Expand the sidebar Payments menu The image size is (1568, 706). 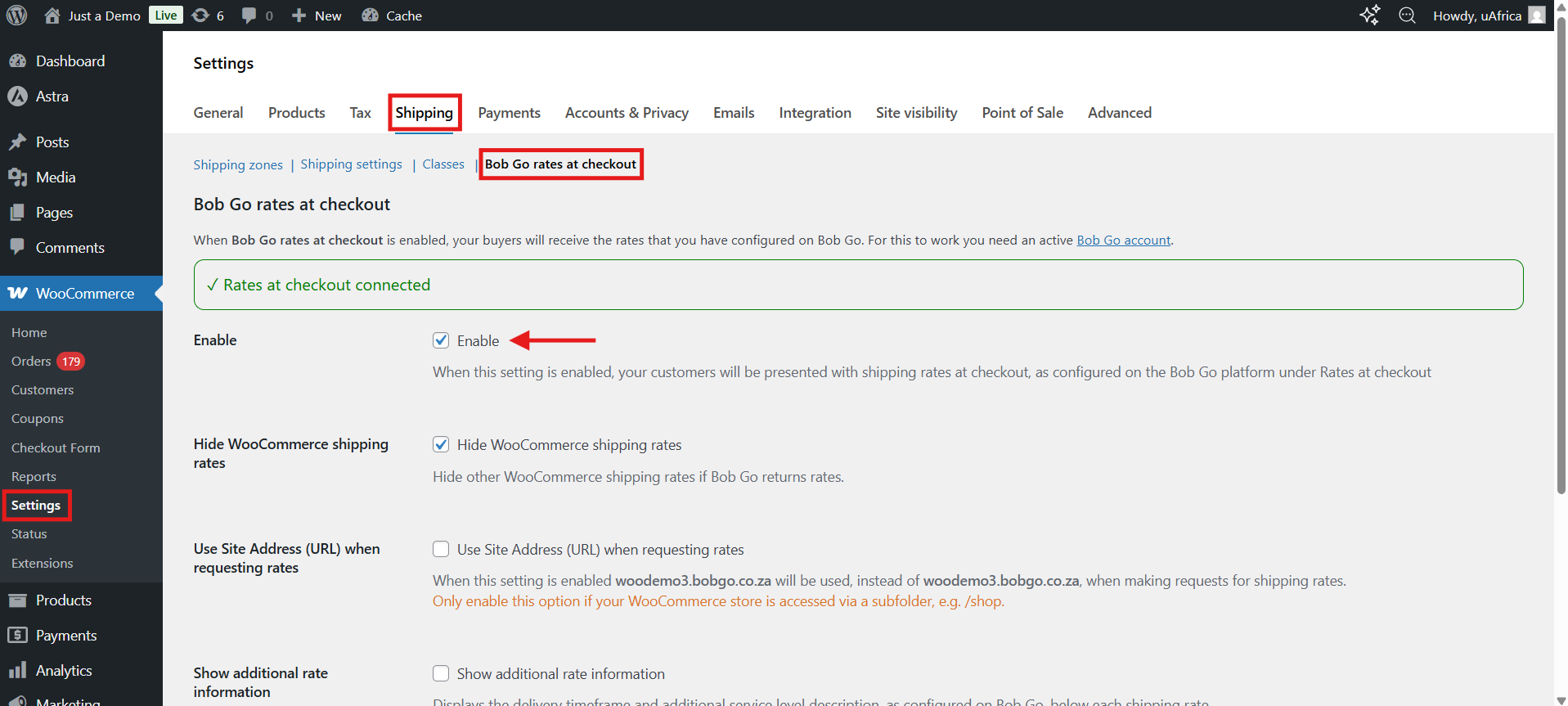(65, 636)
